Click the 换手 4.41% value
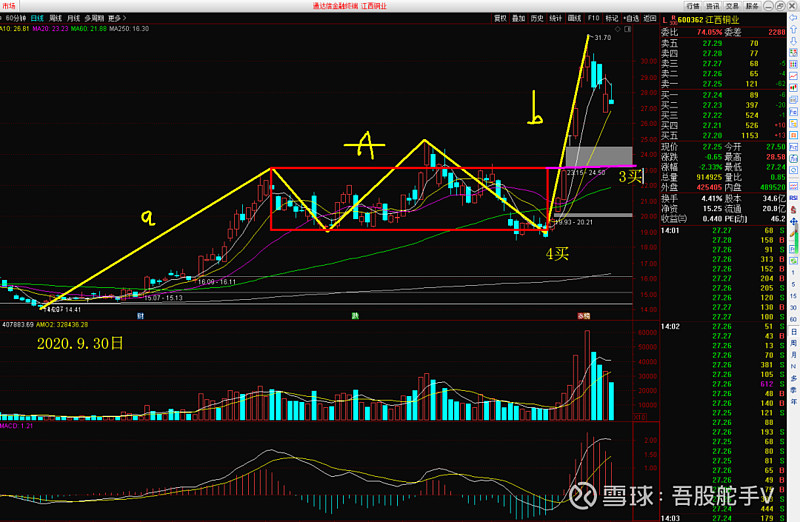The height and width of the screenshot is (522, 800). pos(712,198)
